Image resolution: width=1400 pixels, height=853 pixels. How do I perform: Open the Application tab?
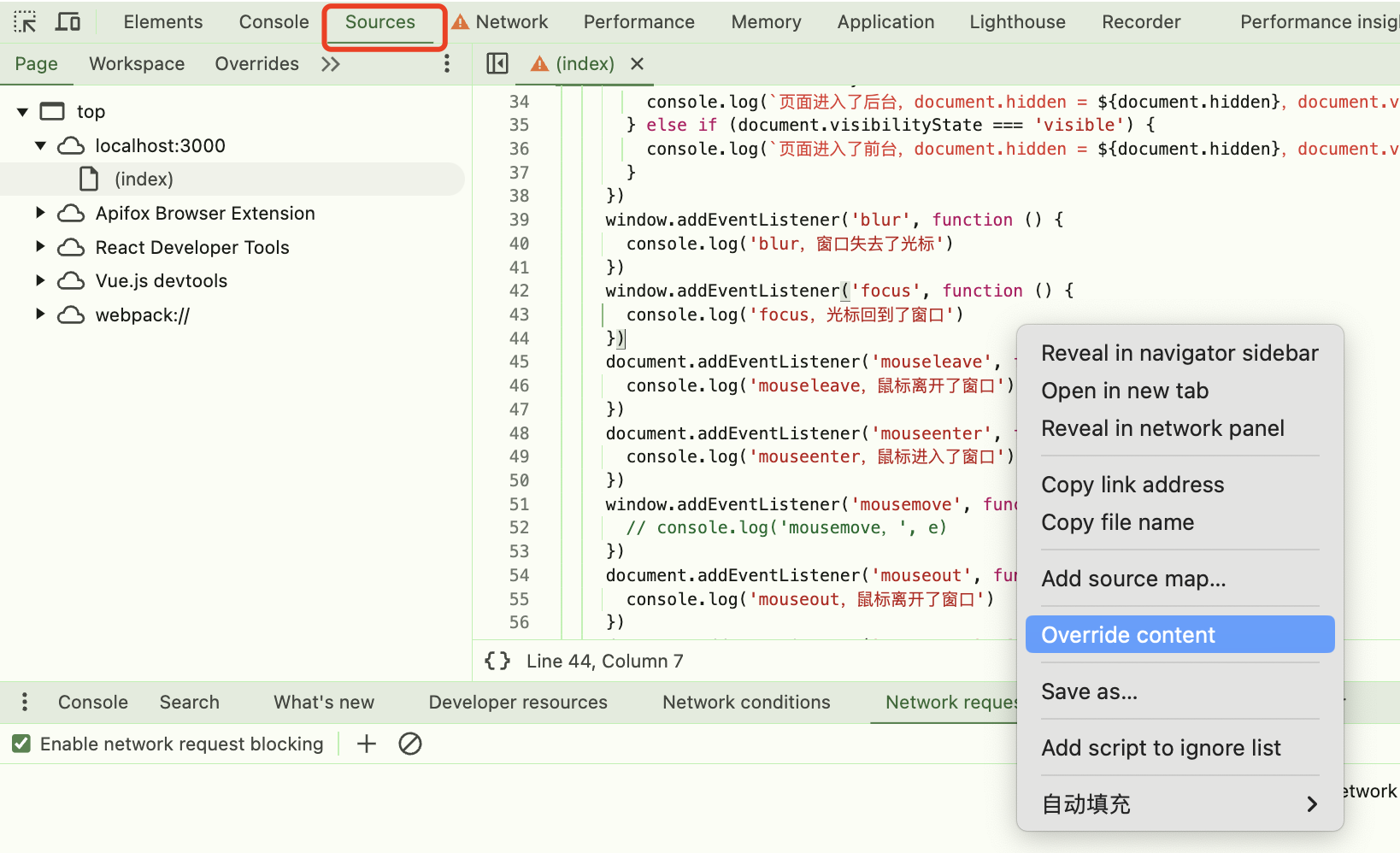885,22
